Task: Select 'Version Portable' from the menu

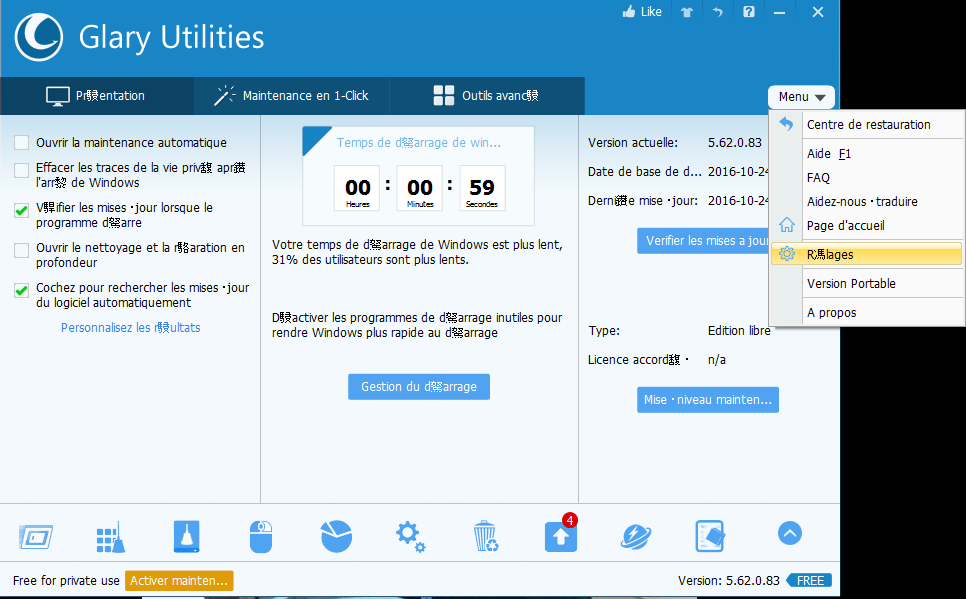Action: 866,283
